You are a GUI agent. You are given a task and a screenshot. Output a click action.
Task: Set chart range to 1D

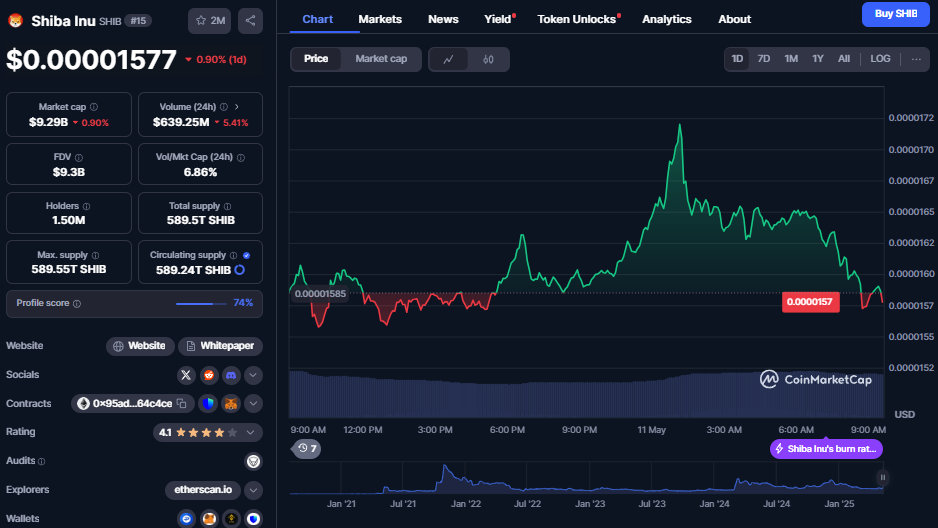737,59
